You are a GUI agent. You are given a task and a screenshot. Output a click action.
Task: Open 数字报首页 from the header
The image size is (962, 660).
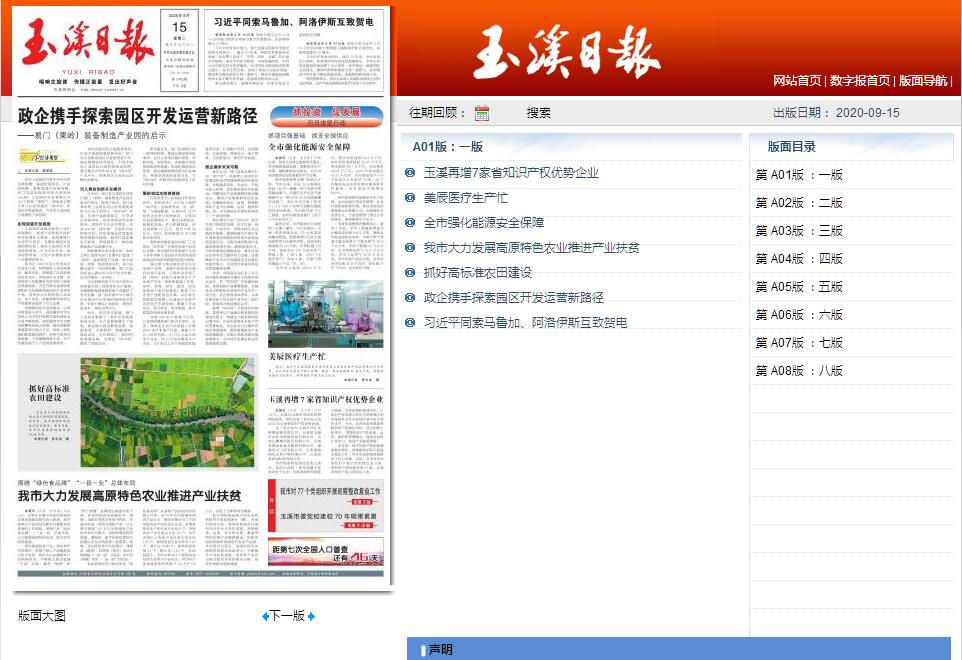pyautogui.click(x=859, y=81)
